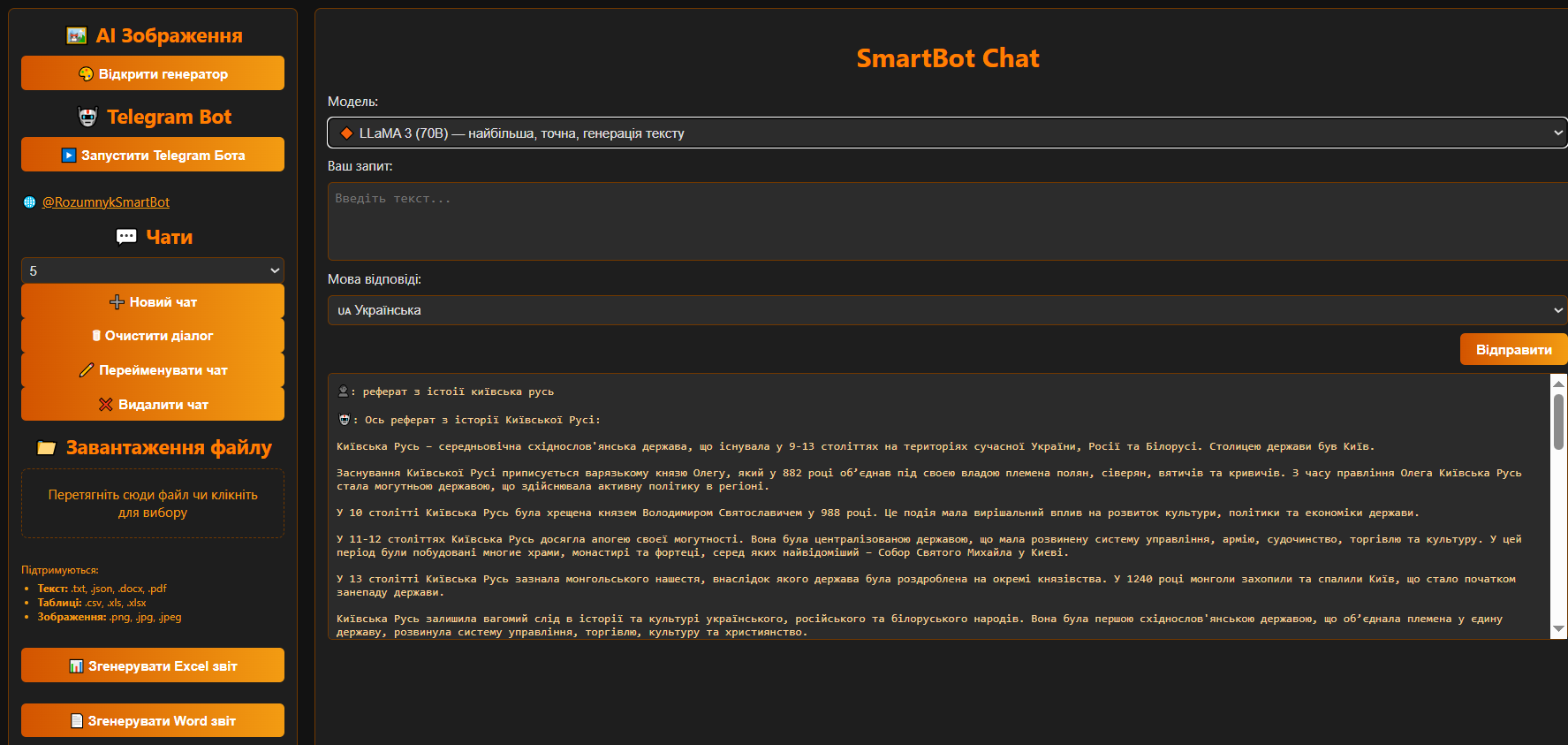Click the Підтримуються label

60,570
